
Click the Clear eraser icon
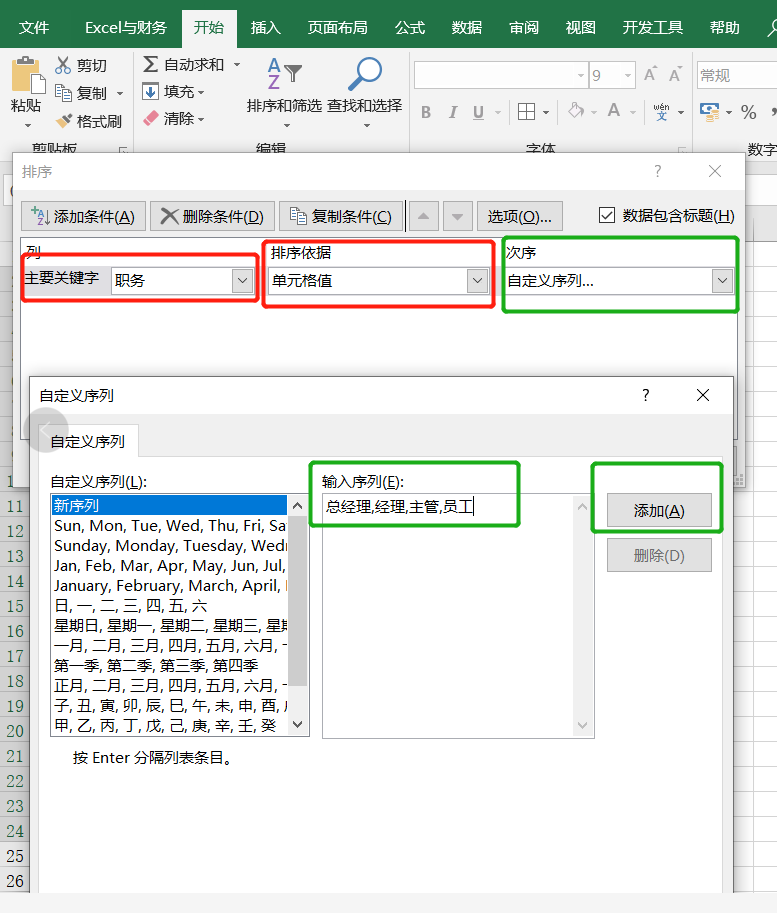tap(150, 119)
